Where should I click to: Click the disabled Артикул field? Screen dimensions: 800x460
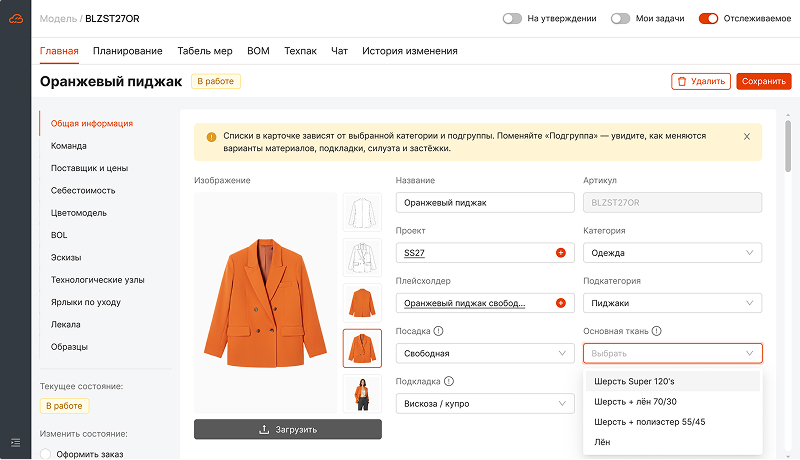tap(672, 202)
